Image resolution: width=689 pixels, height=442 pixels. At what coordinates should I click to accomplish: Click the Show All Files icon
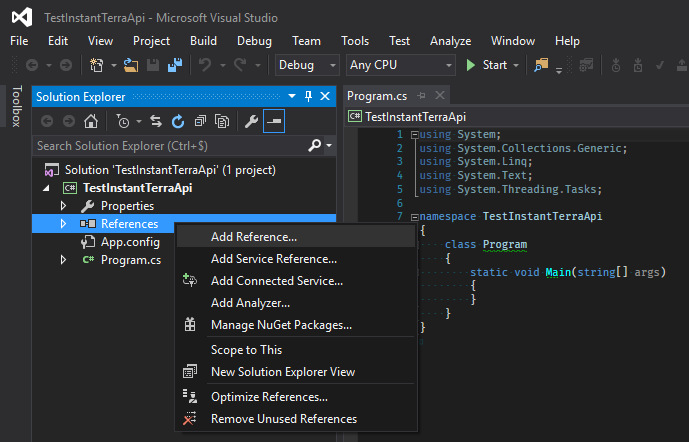(x=222, y=121)
